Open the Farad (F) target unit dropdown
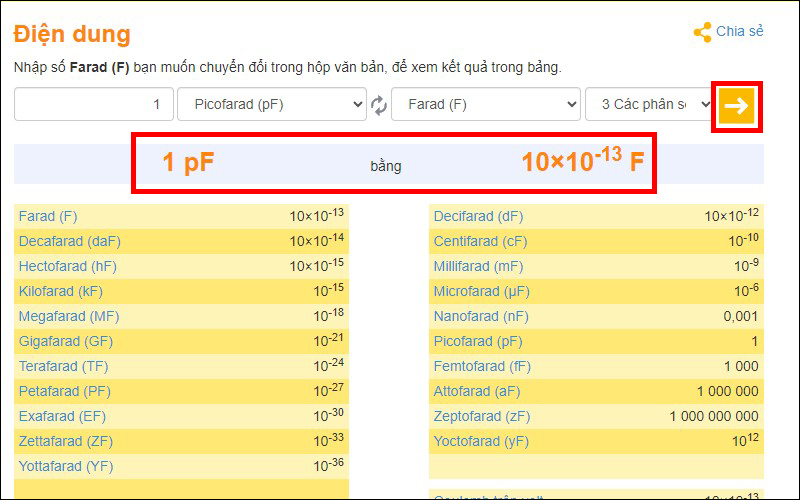 pyautogui.click(x=486, y=105)
